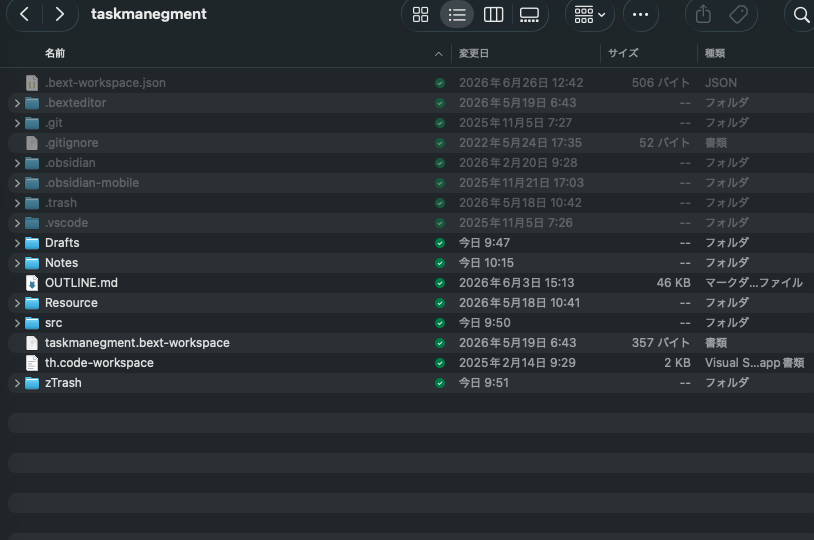Image resolution: width=814 pixels, height=540 pixels.
Task: Select the folder name .obsidian-mobile
Action: tap(92, 183)
